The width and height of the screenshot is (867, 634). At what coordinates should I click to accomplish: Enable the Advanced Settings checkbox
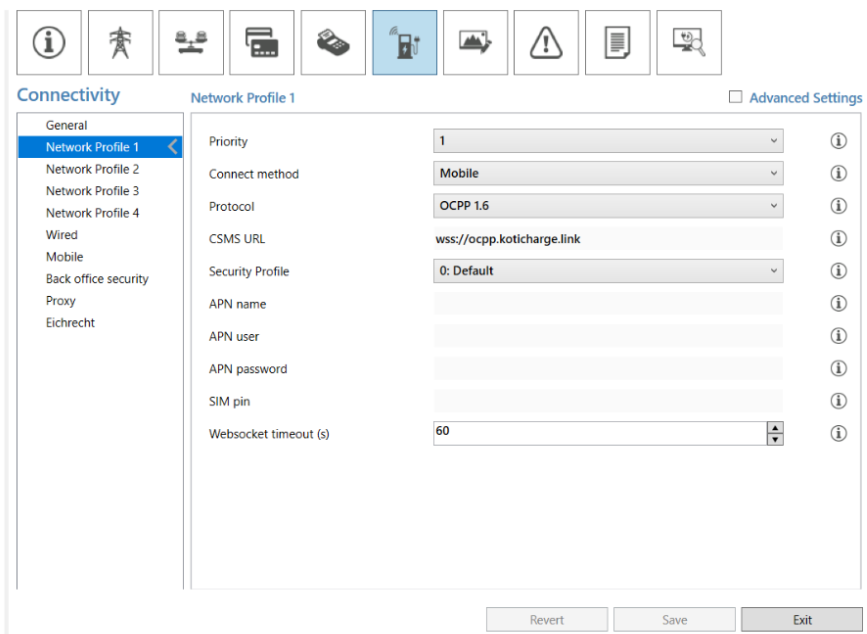(736, 97)
